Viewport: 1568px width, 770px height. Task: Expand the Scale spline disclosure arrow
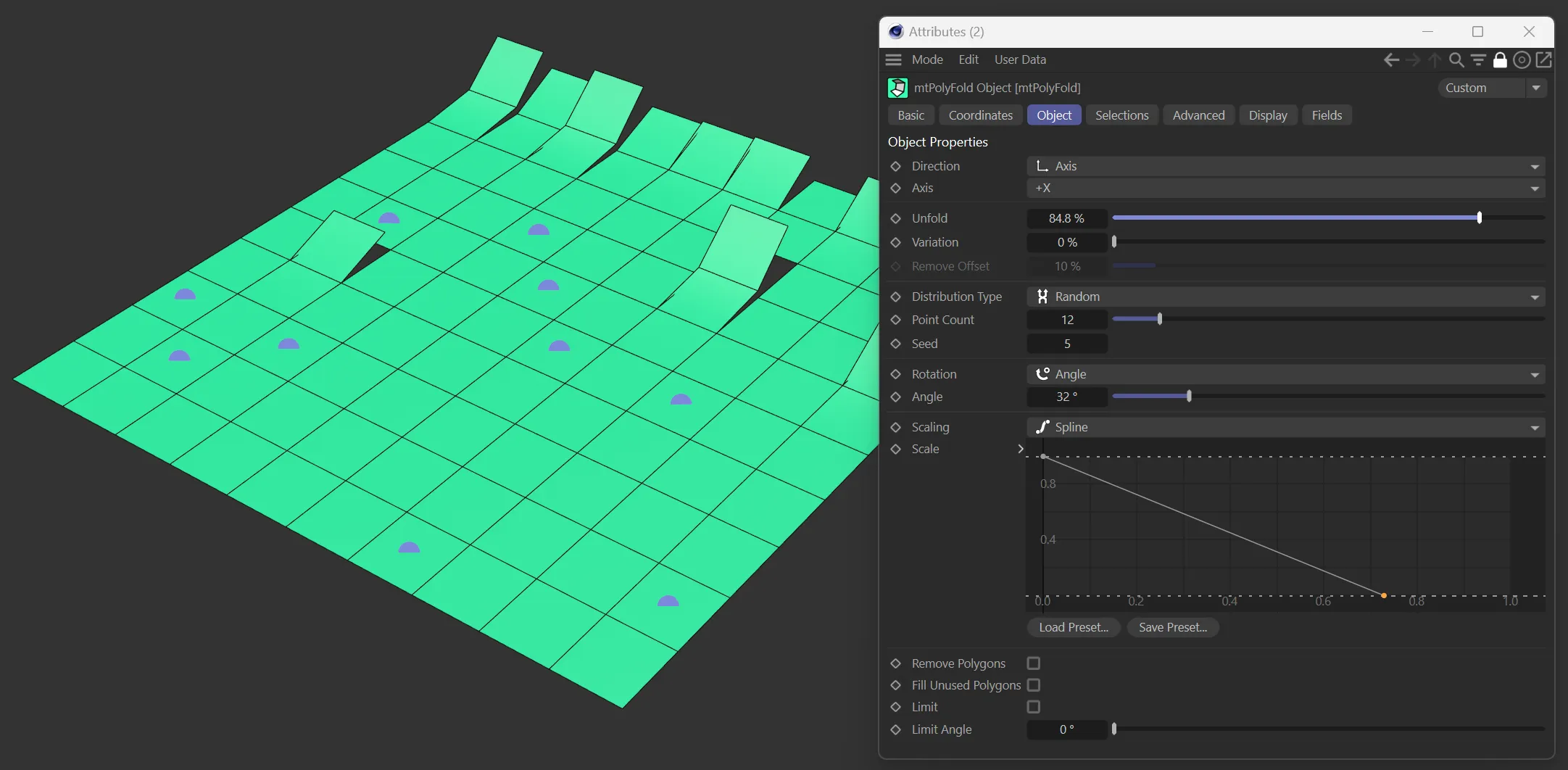[x=1020, y=449]
